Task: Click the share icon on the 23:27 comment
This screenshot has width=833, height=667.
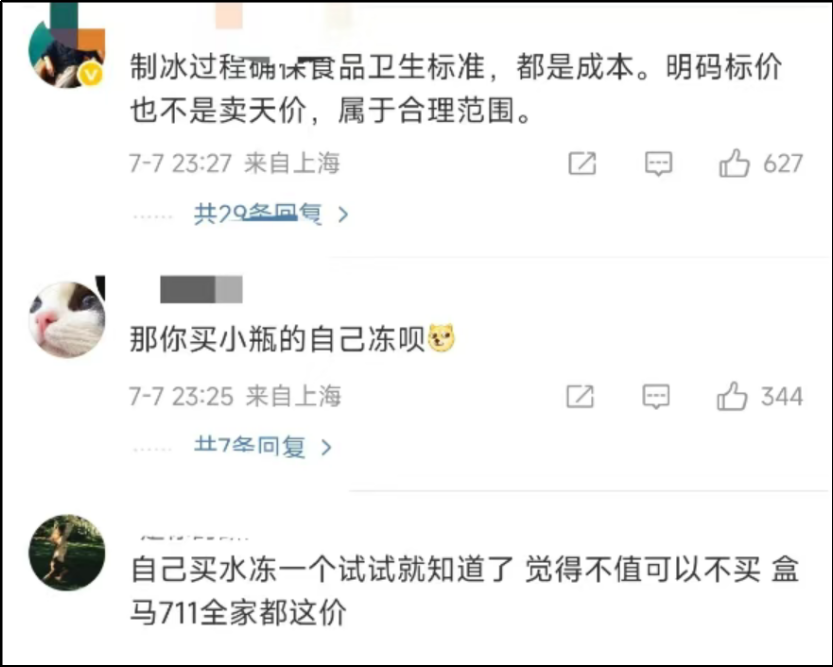Action: pyautogui.click(x=582, y=163)
